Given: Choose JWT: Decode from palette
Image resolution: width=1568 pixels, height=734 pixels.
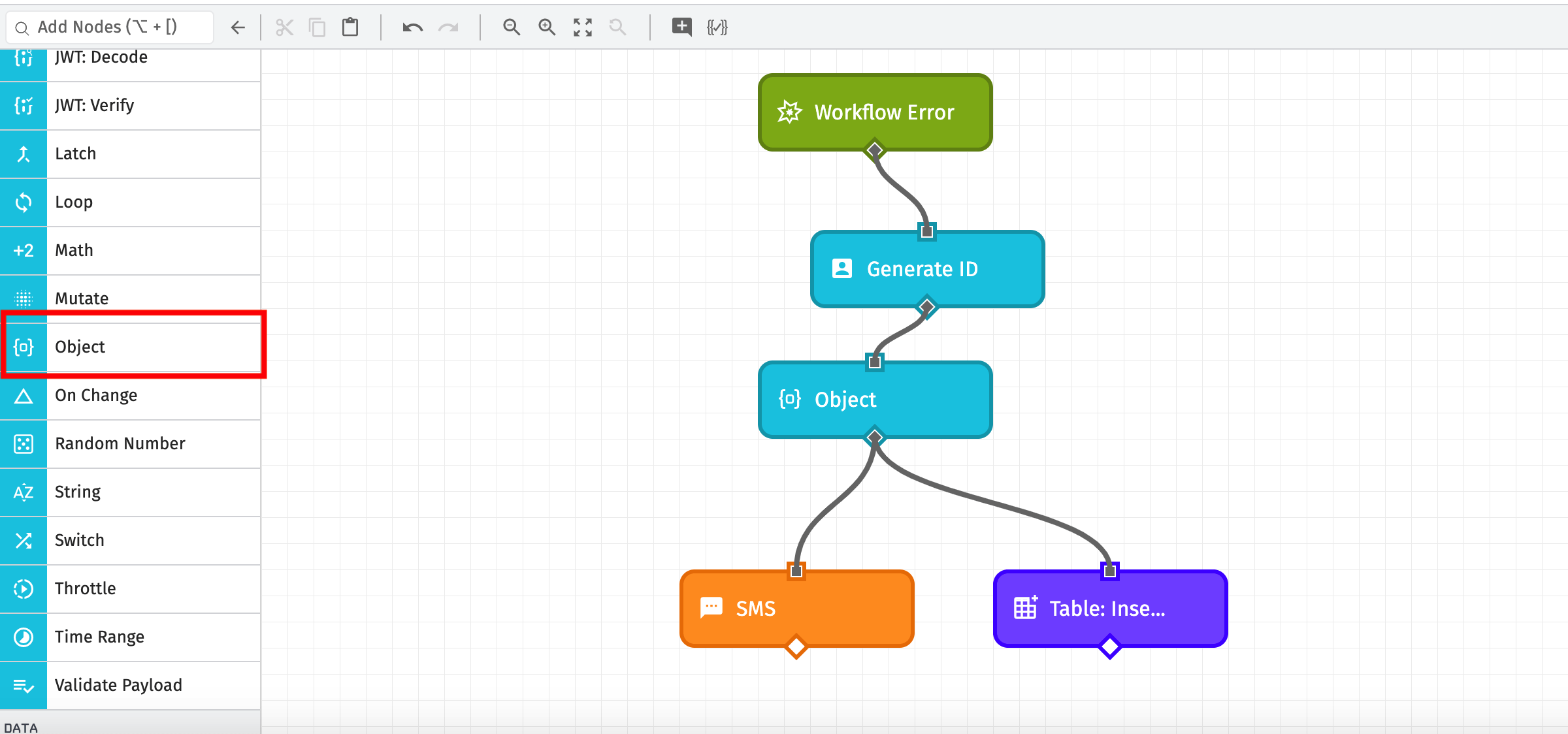Looking at the screenshot, I should [101, 57].
